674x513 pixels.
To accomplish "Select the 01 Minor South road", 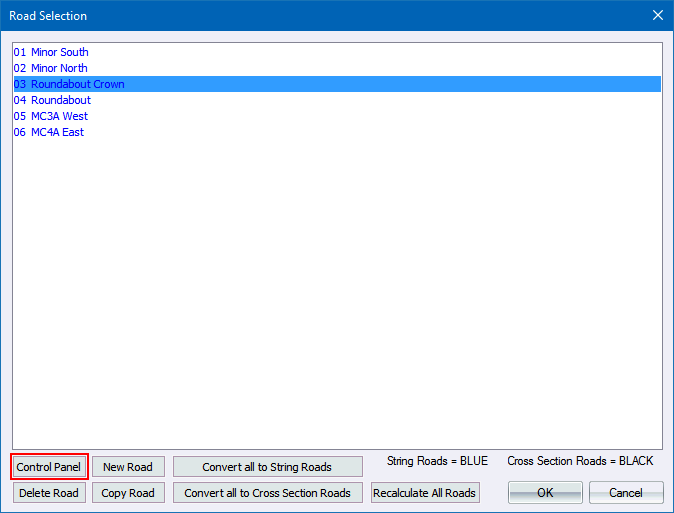I will tap(51, 52).
